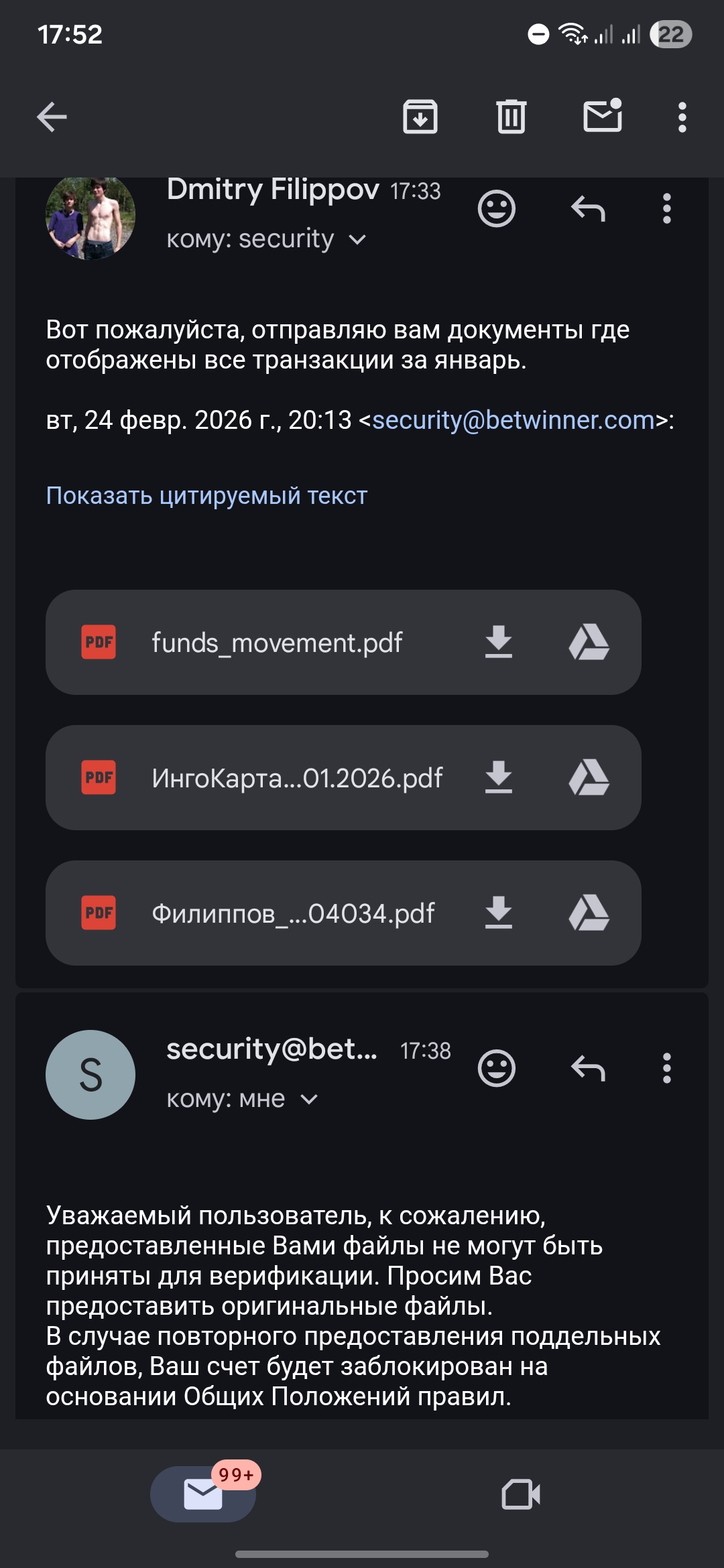Screen dimensions: 724x1568
Task: Add emoji reaction to Dmitry Filippov's message
Action: point(496,209)
